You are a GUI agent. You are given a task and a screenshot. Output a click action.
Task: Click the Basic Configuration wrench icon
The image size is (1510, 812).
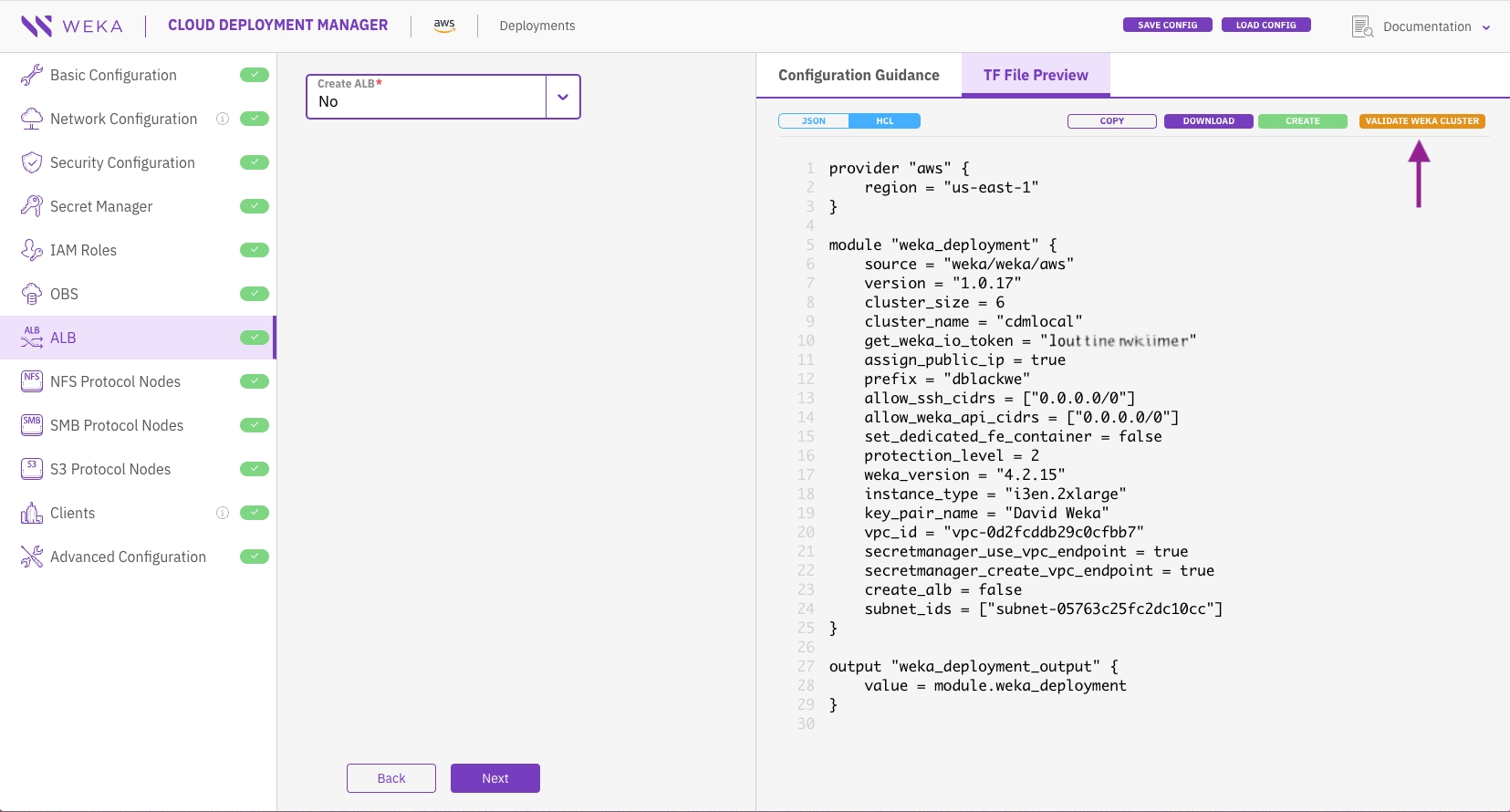[x=32, y=75]
